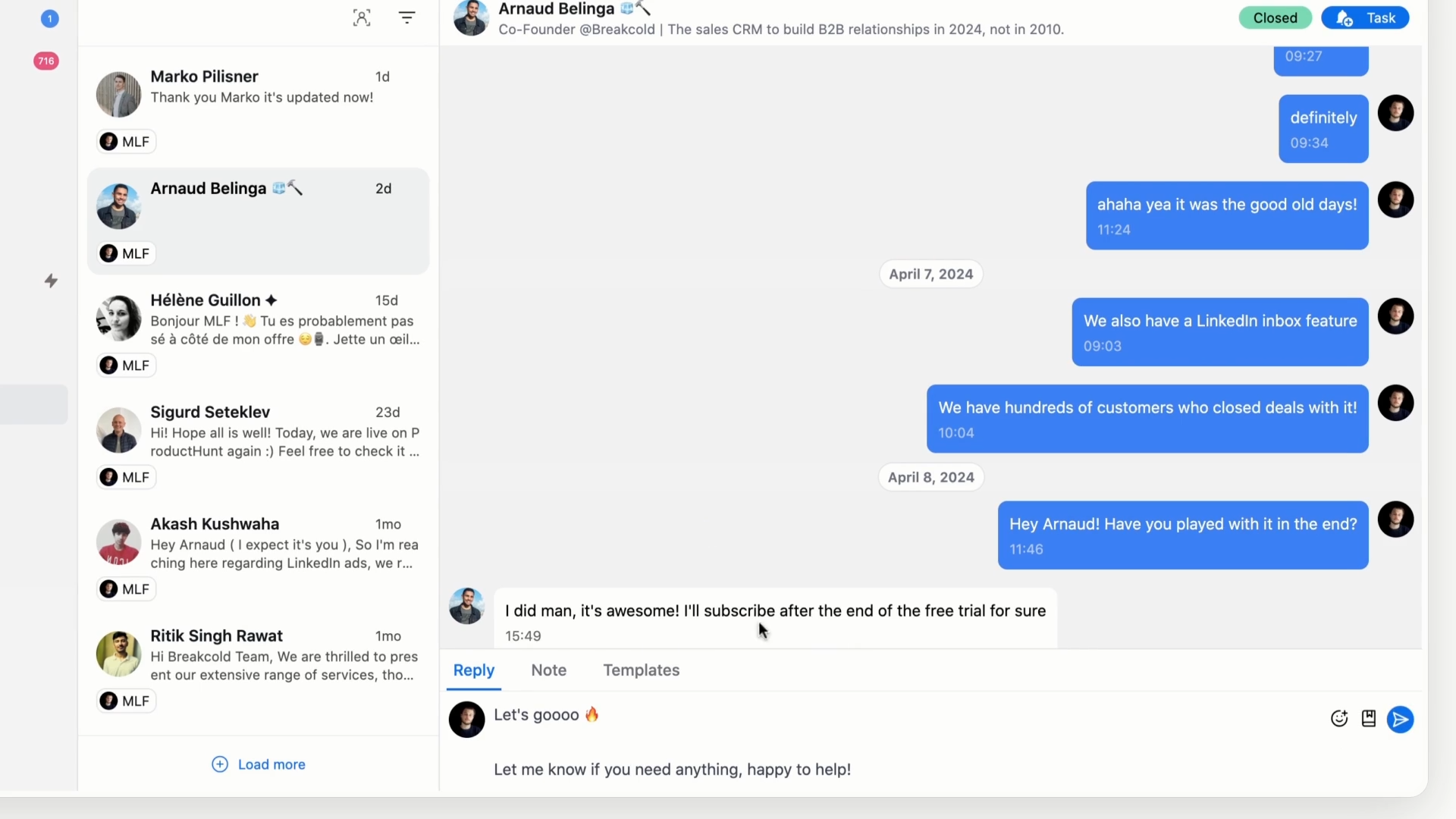Select the Reply tab
Screen dimensions: 1456x819
click(x=474, y=670)
